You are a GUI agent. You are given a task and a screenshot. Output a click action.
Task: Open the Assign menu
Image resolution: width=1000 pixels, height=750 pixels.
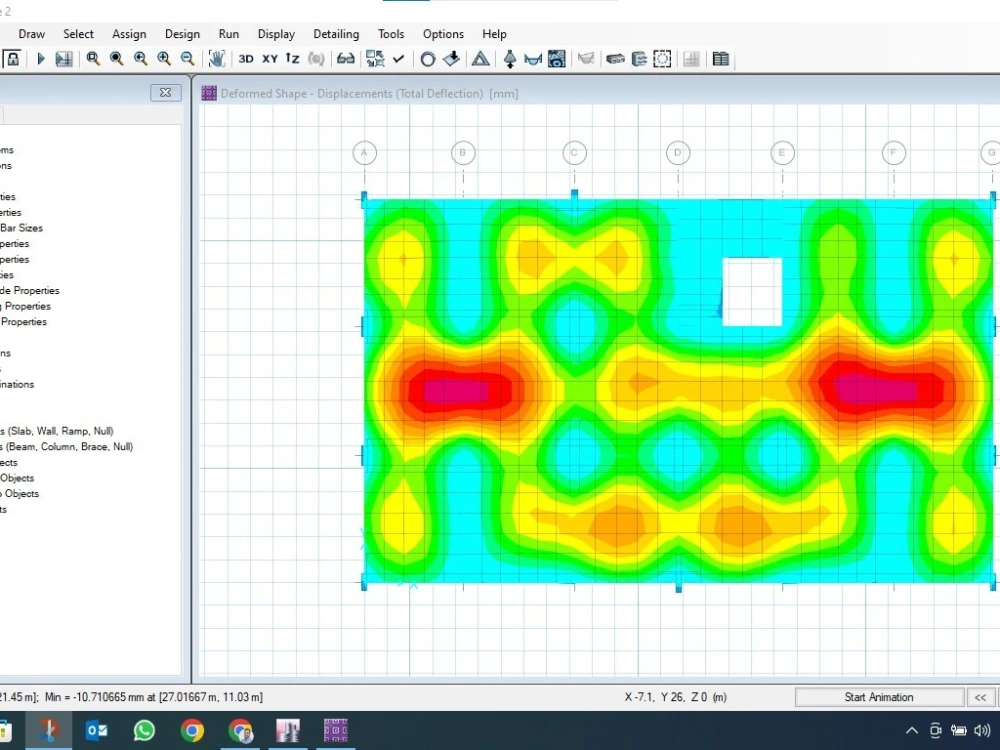point(129,33)
